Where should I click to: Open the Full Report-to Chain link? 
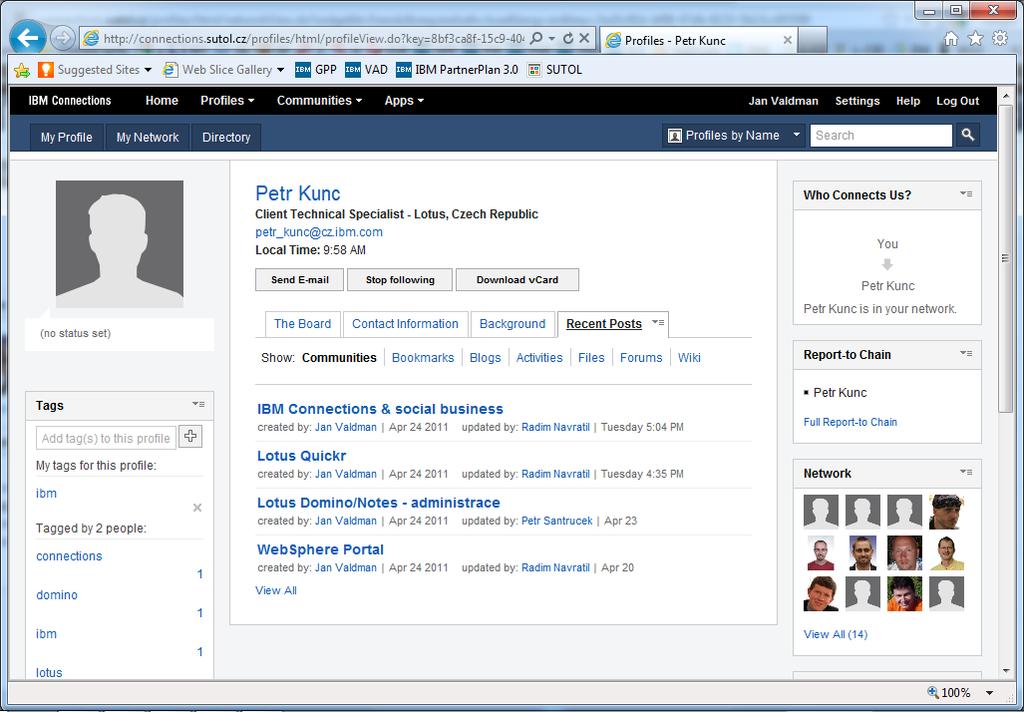(x=850, y=422)
